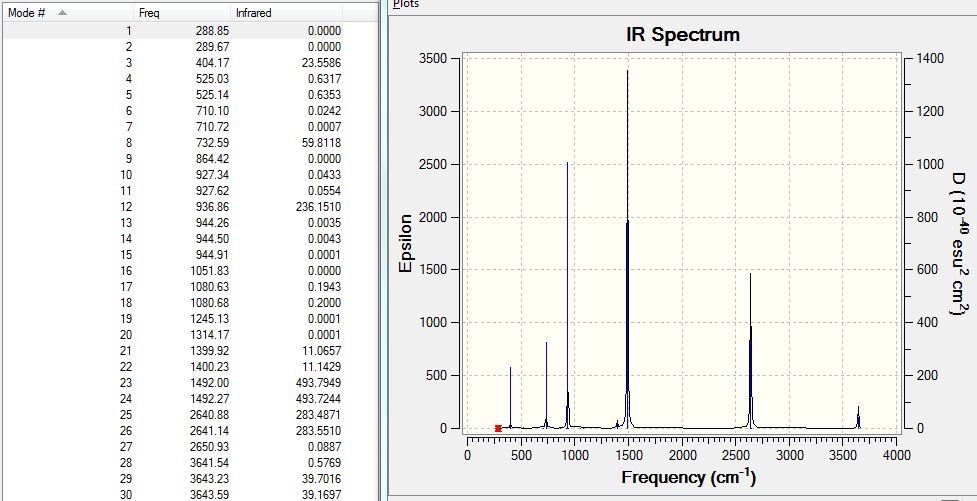Image resolution: width=977 pixels, height=501 pixels.
Task: Select mode 16 row at 1051.83
Action: point(173,271)
